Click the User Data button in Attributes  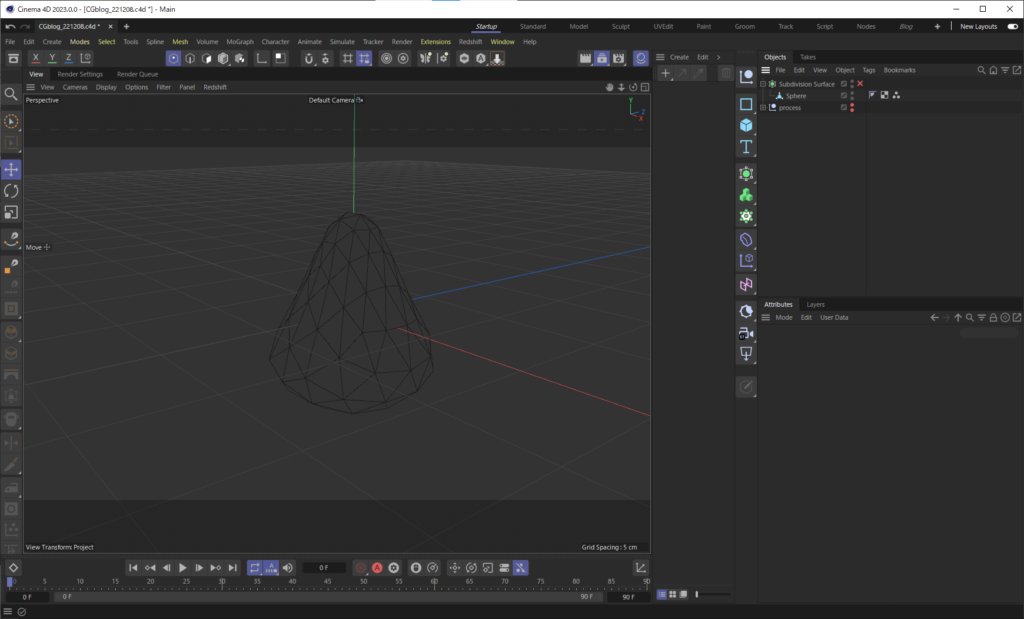pos(836,317)
